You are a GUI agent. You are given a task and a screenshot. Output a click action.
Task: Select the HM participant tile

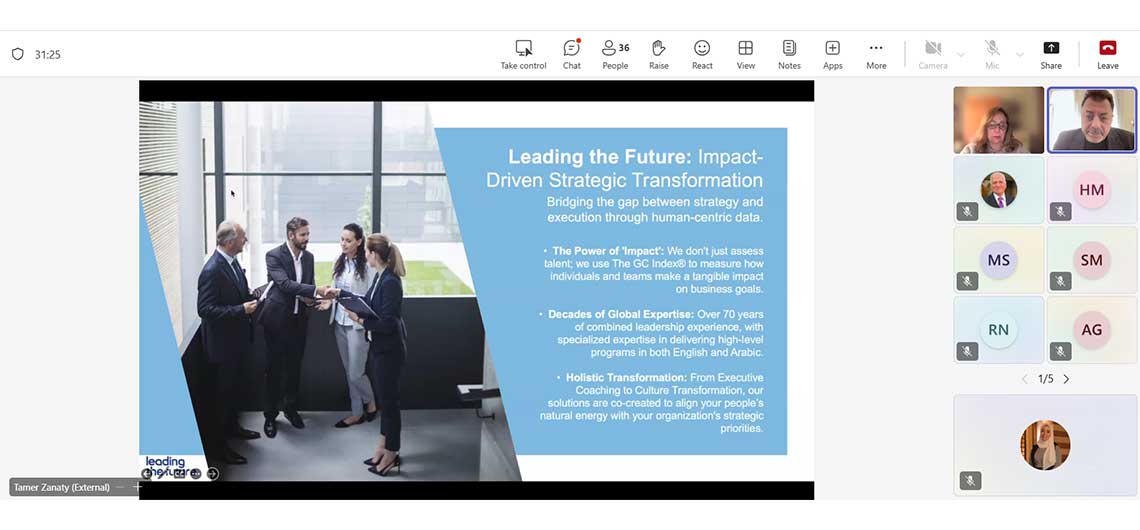1091,190
